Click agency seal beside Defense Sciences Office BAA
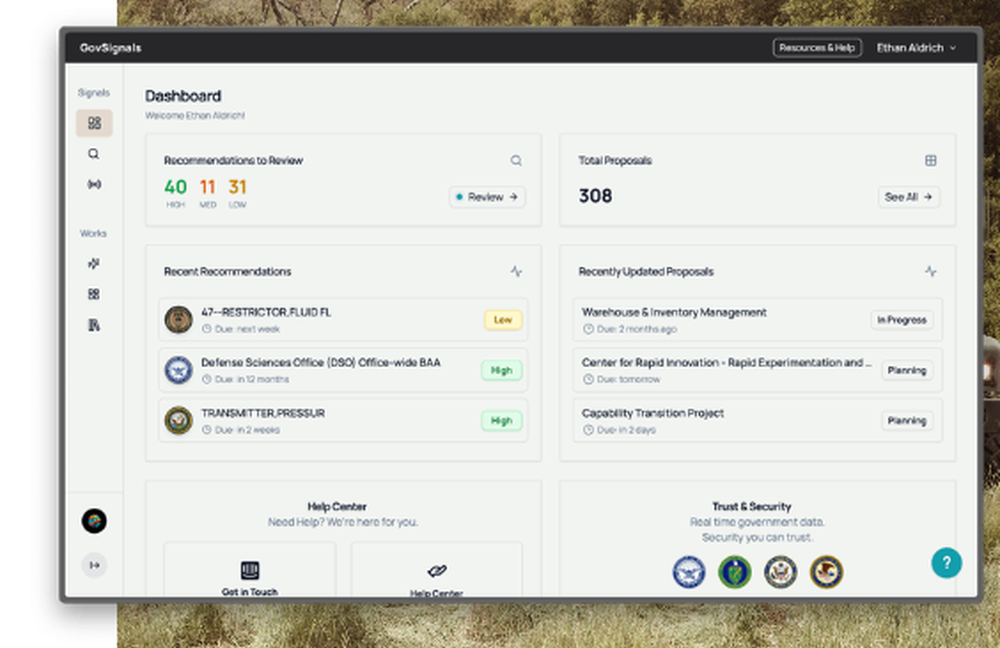 tap(179, 370)
